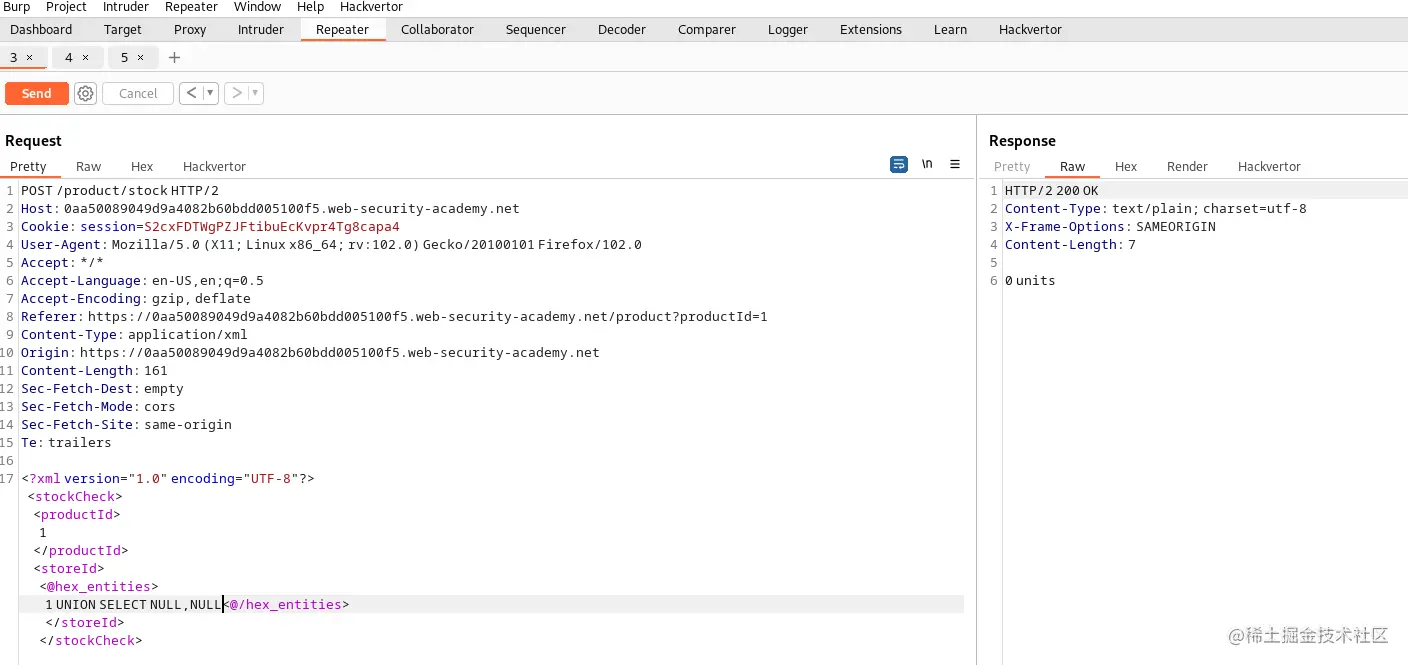Image resolution: width=1408 pixels, height=665 pixels.
Task: Add a new Repeater tab with plus
Action: coord(174,57)
